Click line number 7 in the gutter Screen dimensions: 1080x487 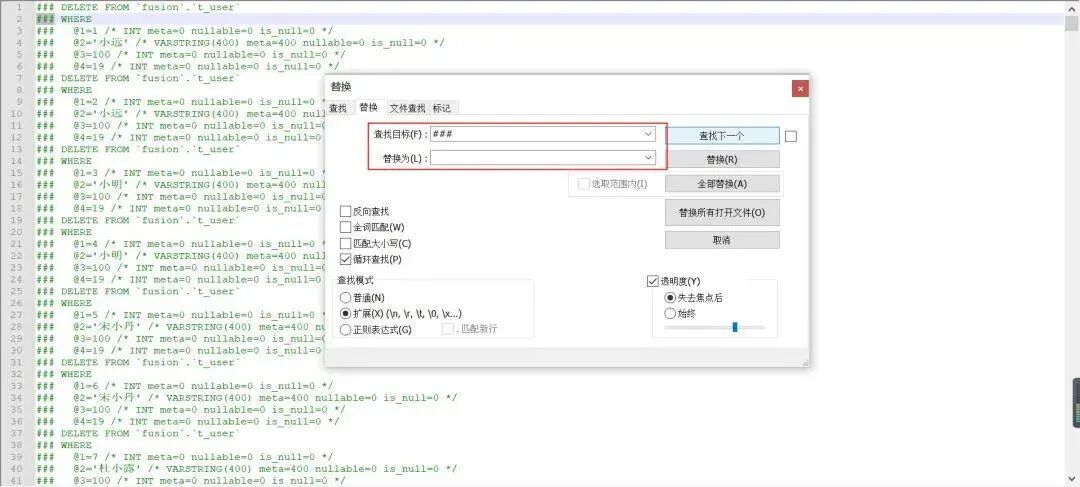[19, 78]
